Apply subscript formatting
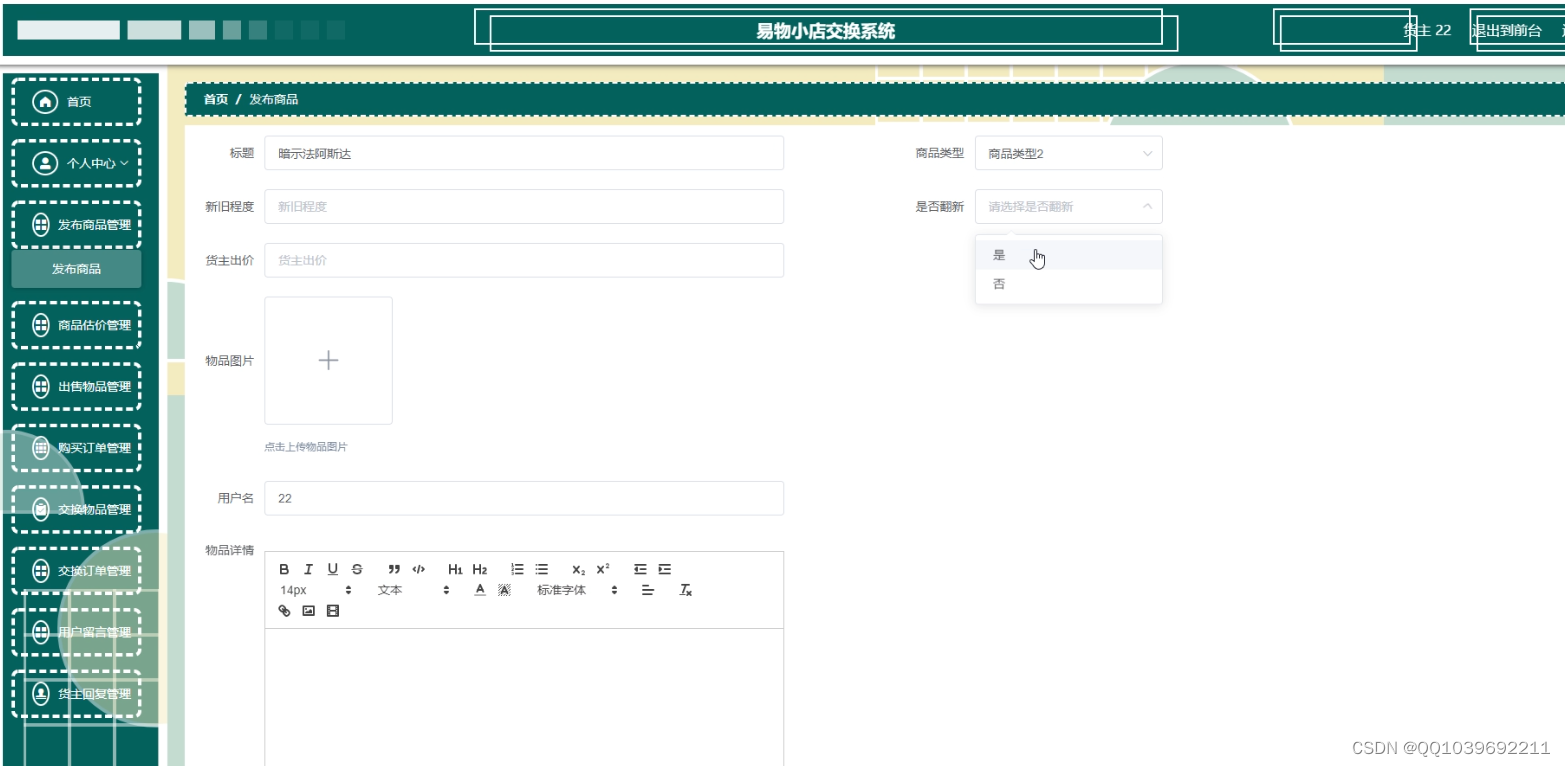Viewport: 1565px width, 766px height. point(578,569)
